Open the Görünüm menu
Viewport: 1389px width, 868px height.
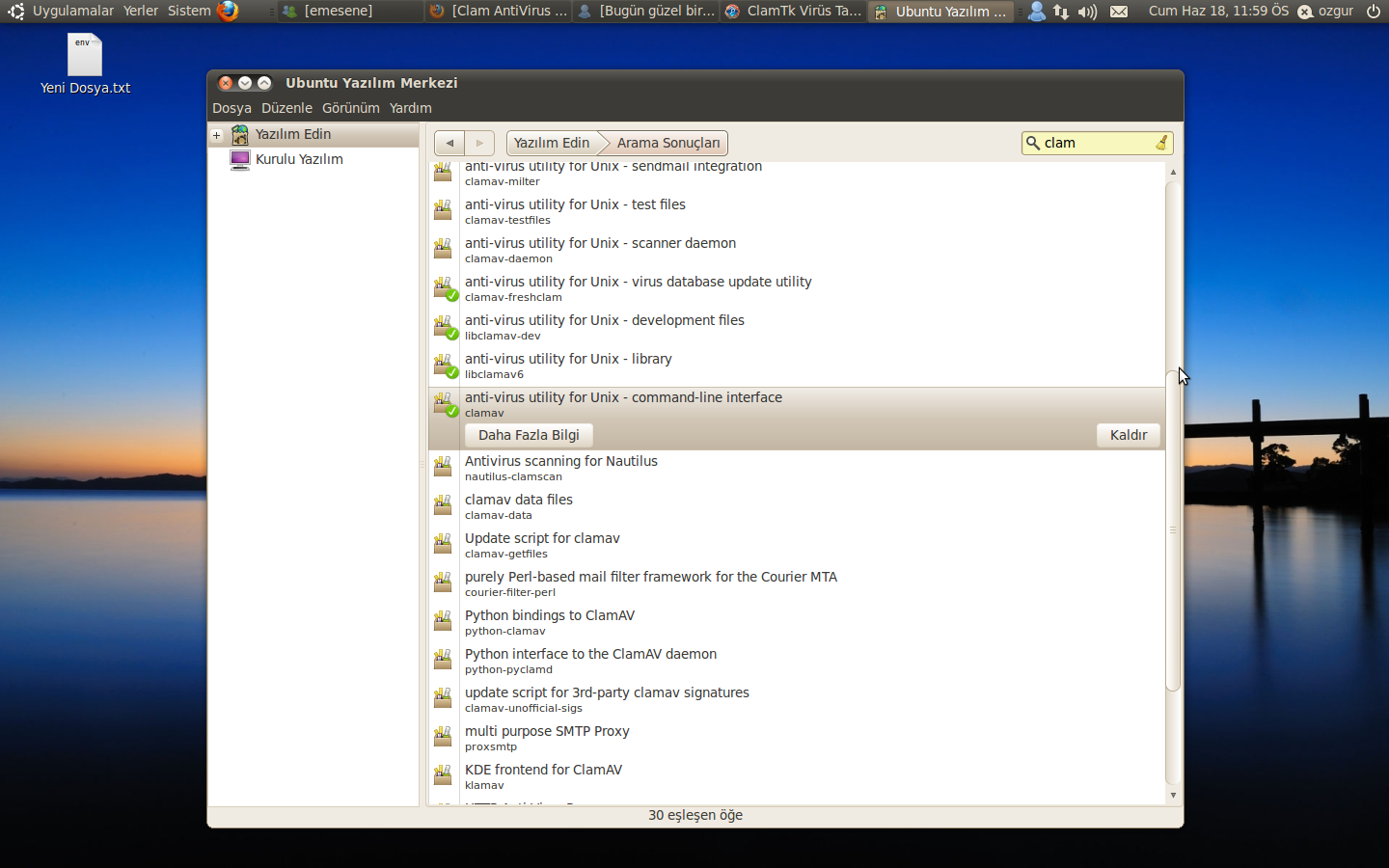[x=351, y=108]
